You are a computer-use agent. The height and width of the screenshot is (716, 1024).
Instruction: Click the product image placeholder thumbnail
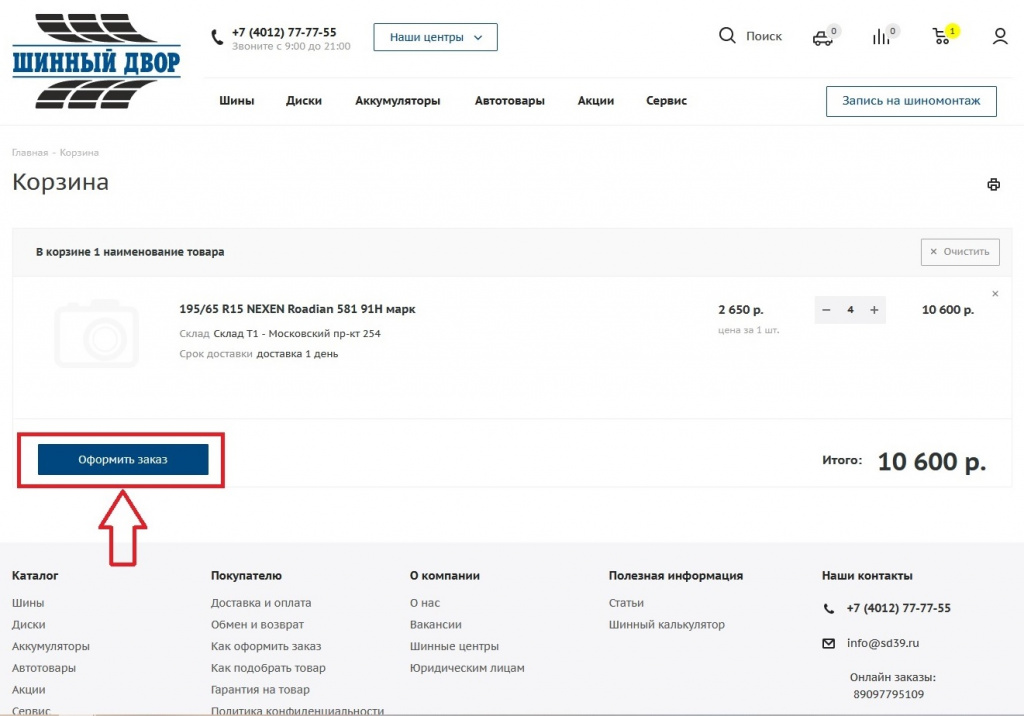click(97, 334)
